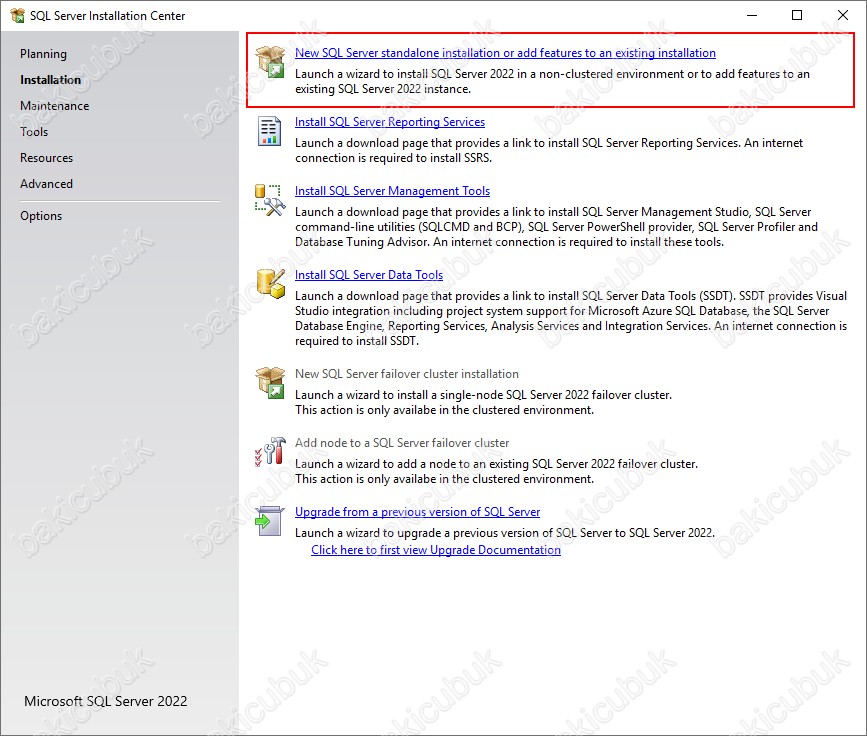Click the Reporting Services report icon

point(269,131)
